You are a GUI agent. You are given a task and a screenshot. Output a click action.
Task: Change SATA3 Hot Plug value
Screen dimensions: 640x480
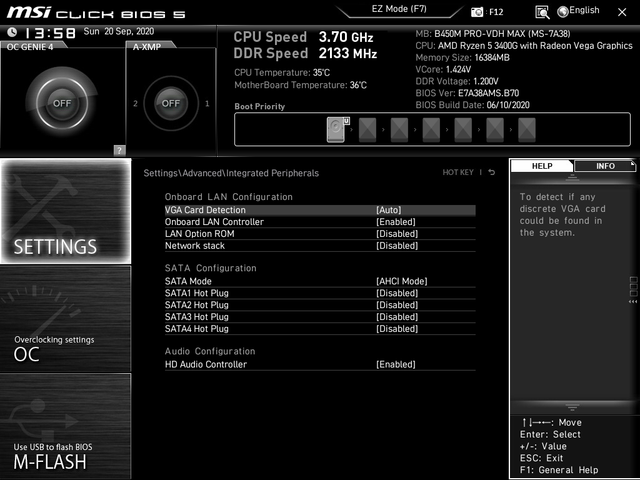point(397,316)
